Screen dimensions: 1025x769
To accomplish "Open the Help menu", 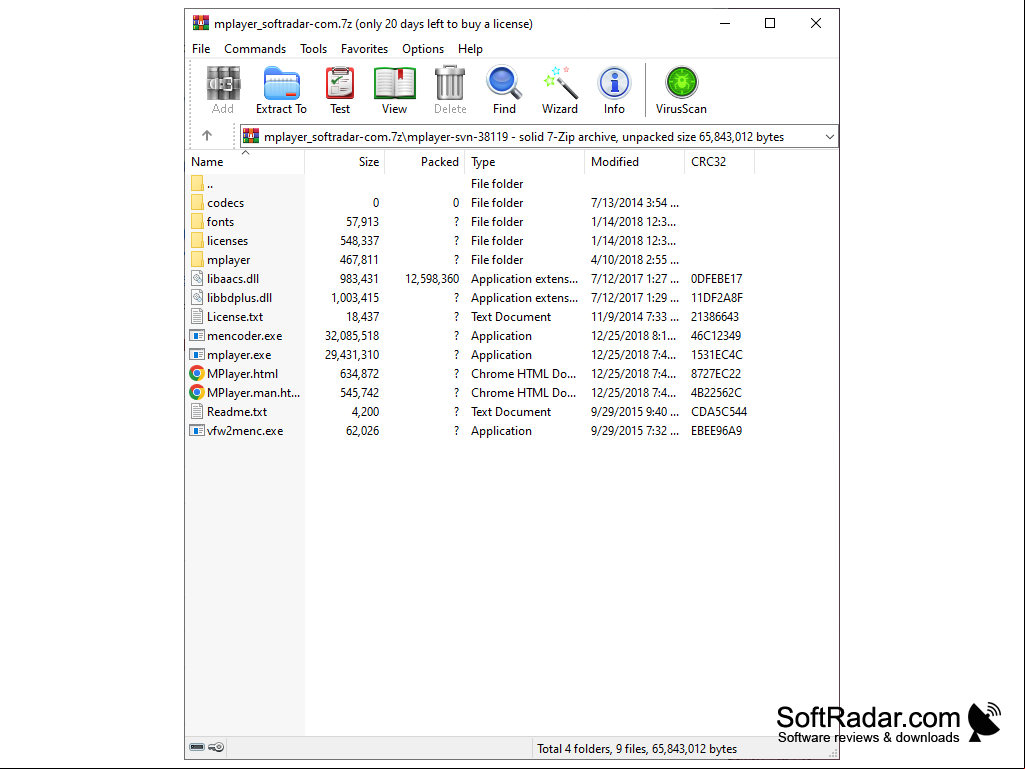I will (x=470, y=49).
